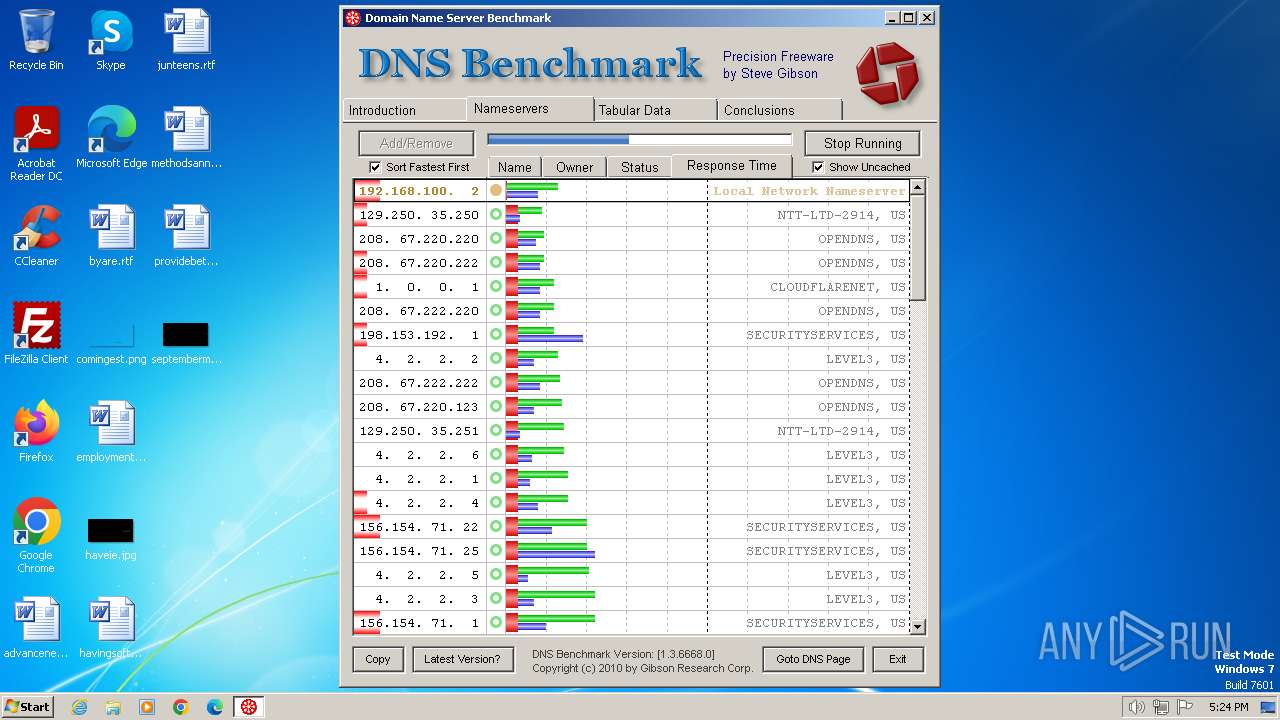The image size is (1280, 720).
Task: Open Chrome from the taskbar
Action: (181, 707)
